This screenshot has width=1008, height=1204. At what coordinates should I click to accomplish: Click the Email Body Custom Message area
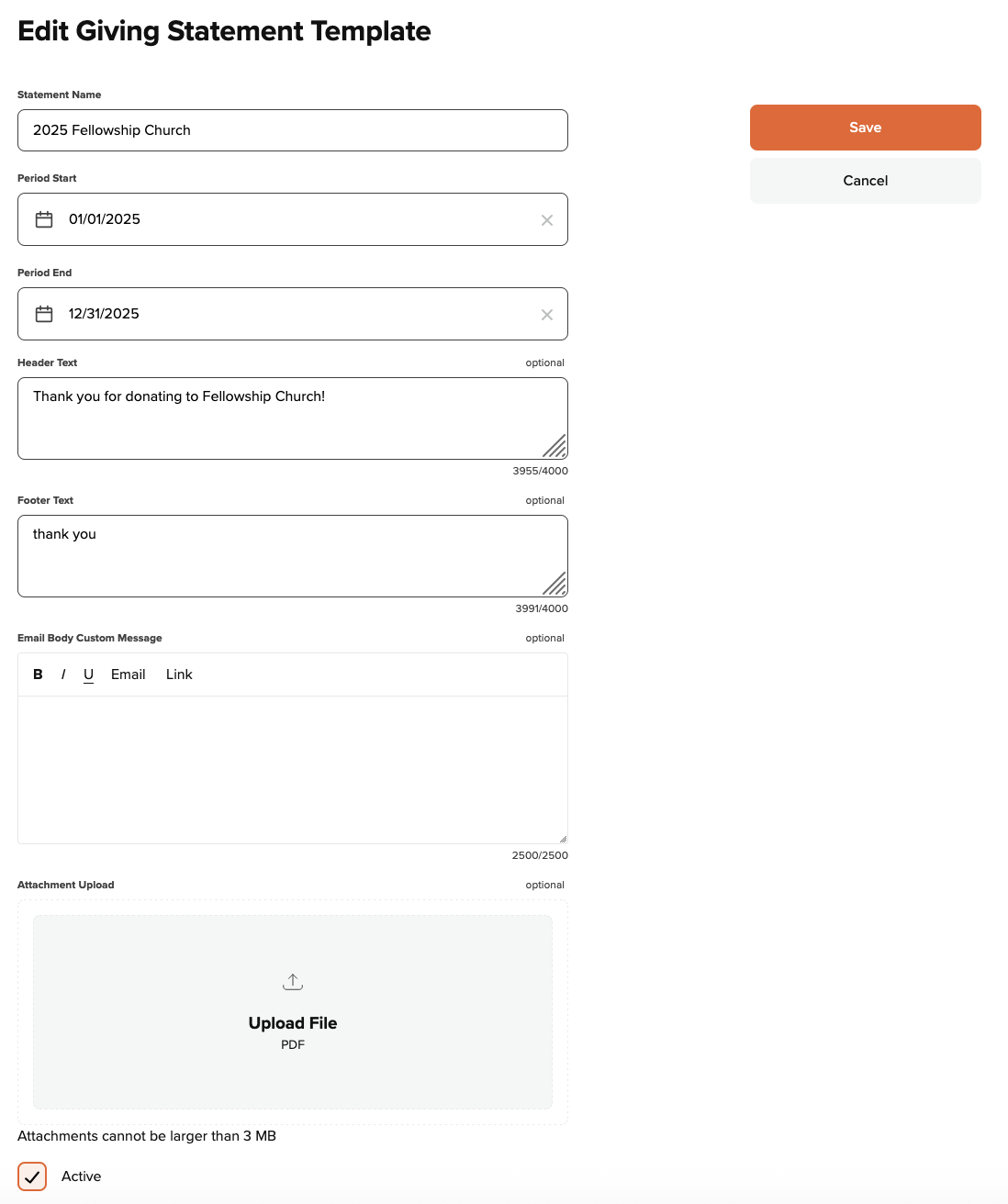coord(292,769)
